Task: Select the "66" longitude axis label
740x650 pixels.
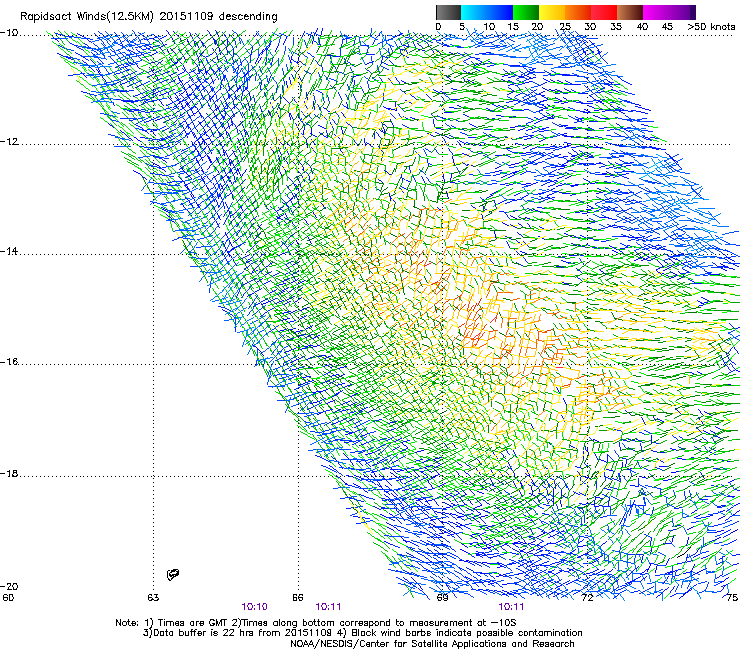Action: [x=298, y=598]
